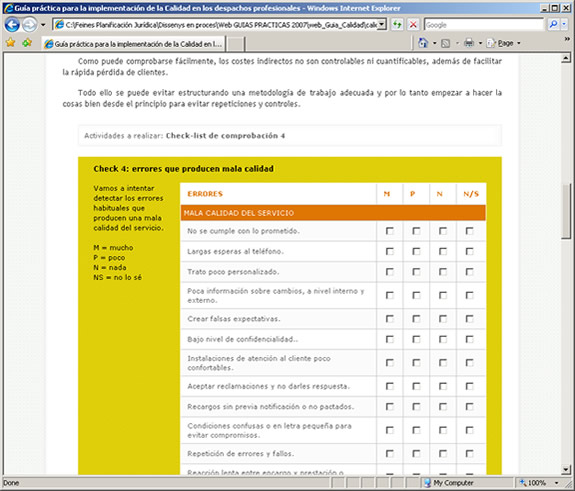Check N/S for 'Crear falsas expectativas'
The width and height of the screenshot is (575, 491).
[469, 319]
